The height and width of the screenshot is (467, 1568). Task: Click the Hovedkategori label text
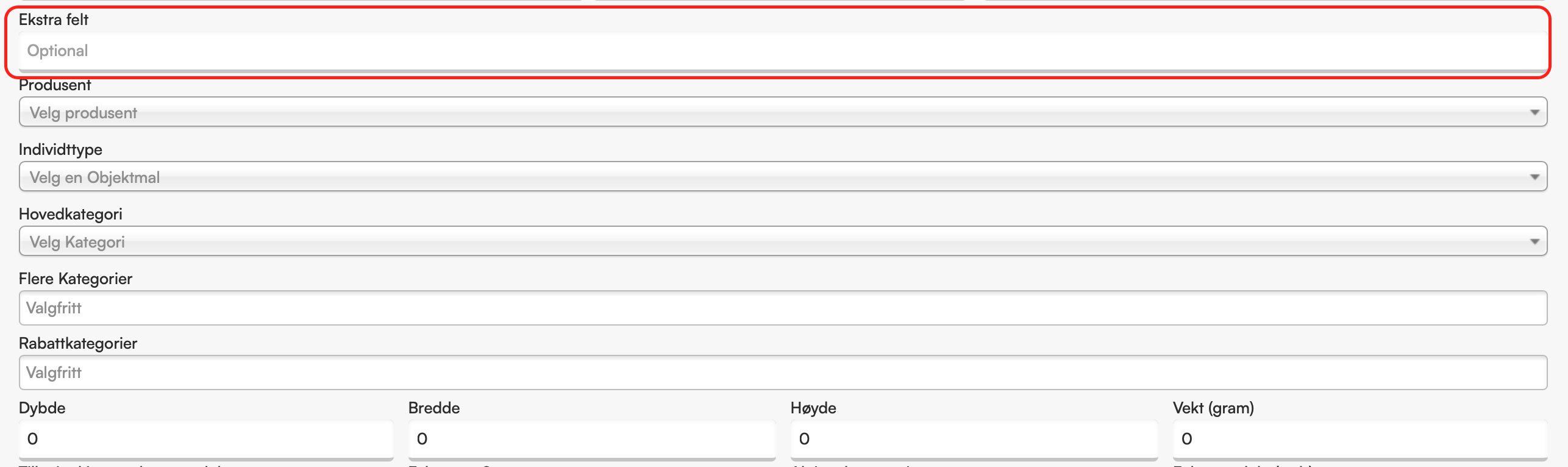coord(71,214)
